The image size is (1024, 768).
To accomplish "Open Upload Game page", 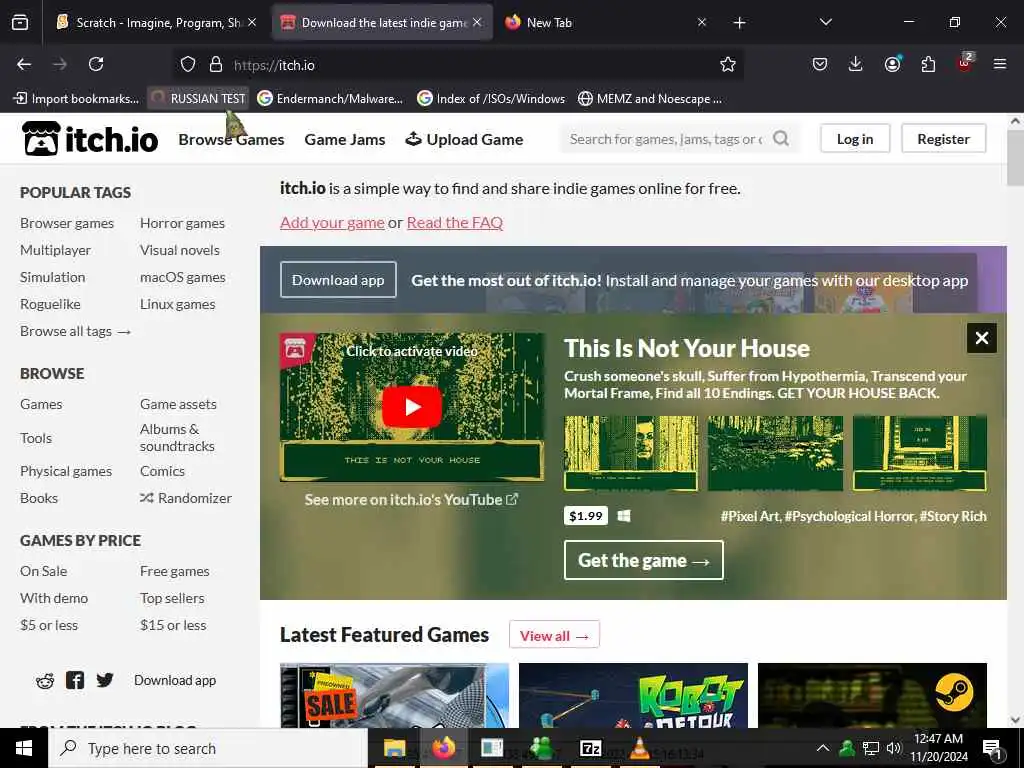I will (x=464, y=140).
